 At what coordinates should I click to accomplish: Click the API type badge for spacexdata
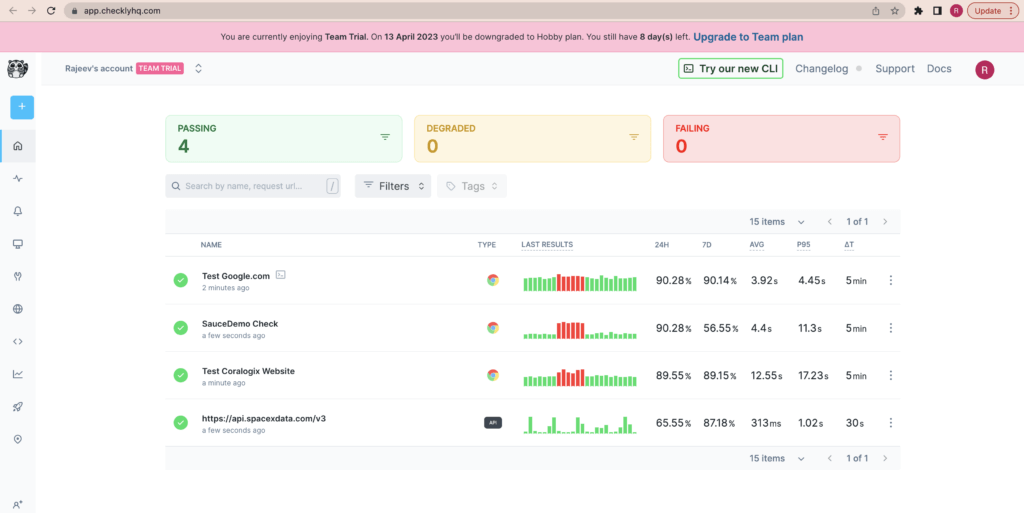point(493,423)
